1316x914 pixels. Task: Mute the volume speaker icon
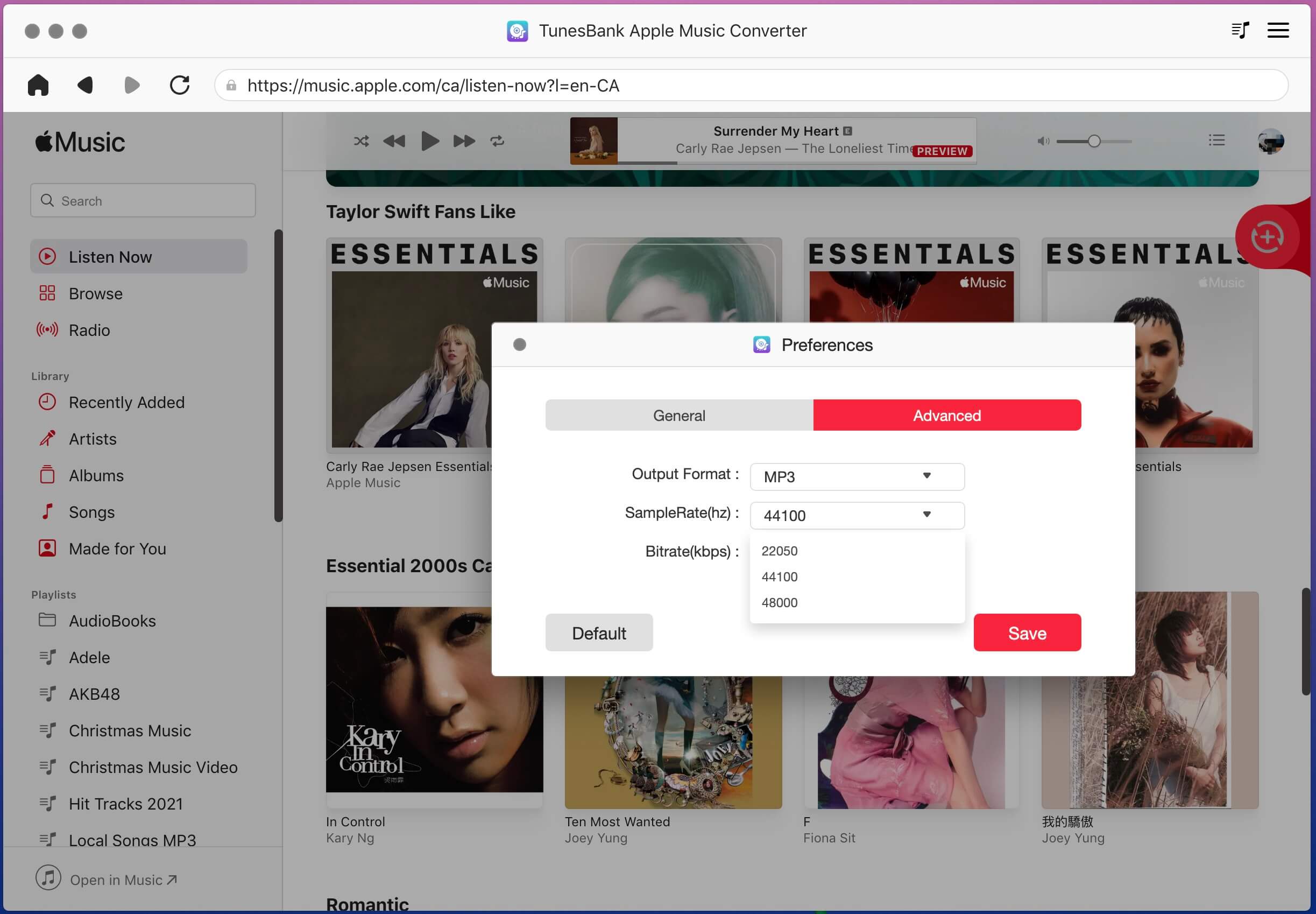(1044, 141)
